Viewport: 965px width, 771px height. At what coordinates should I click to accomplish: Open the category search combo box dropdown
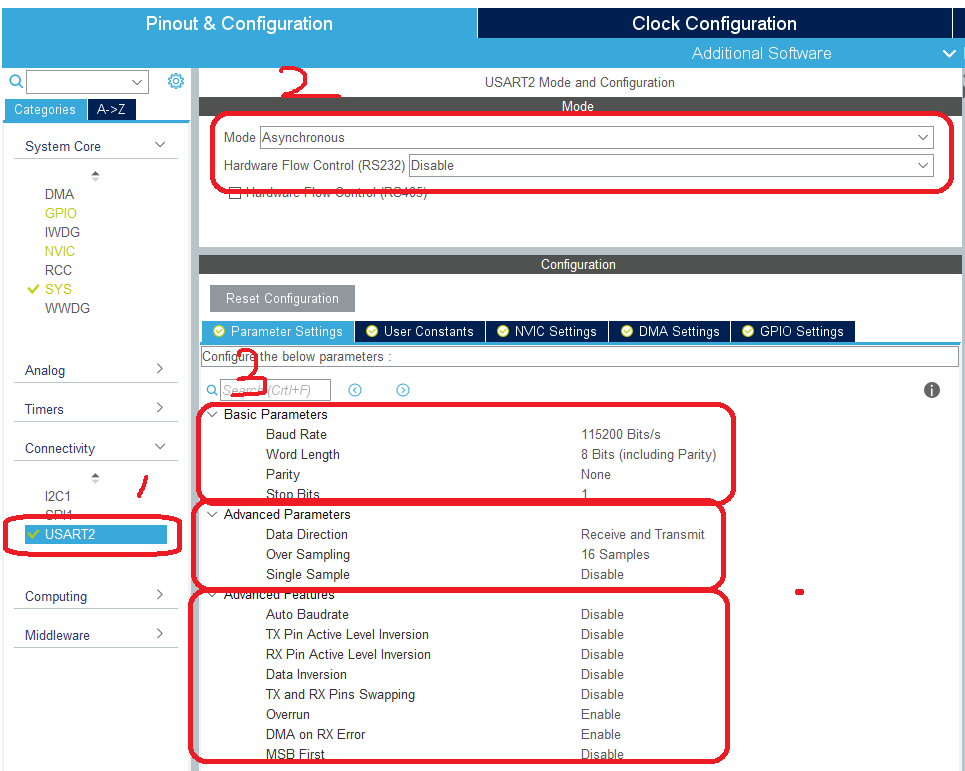137,81
